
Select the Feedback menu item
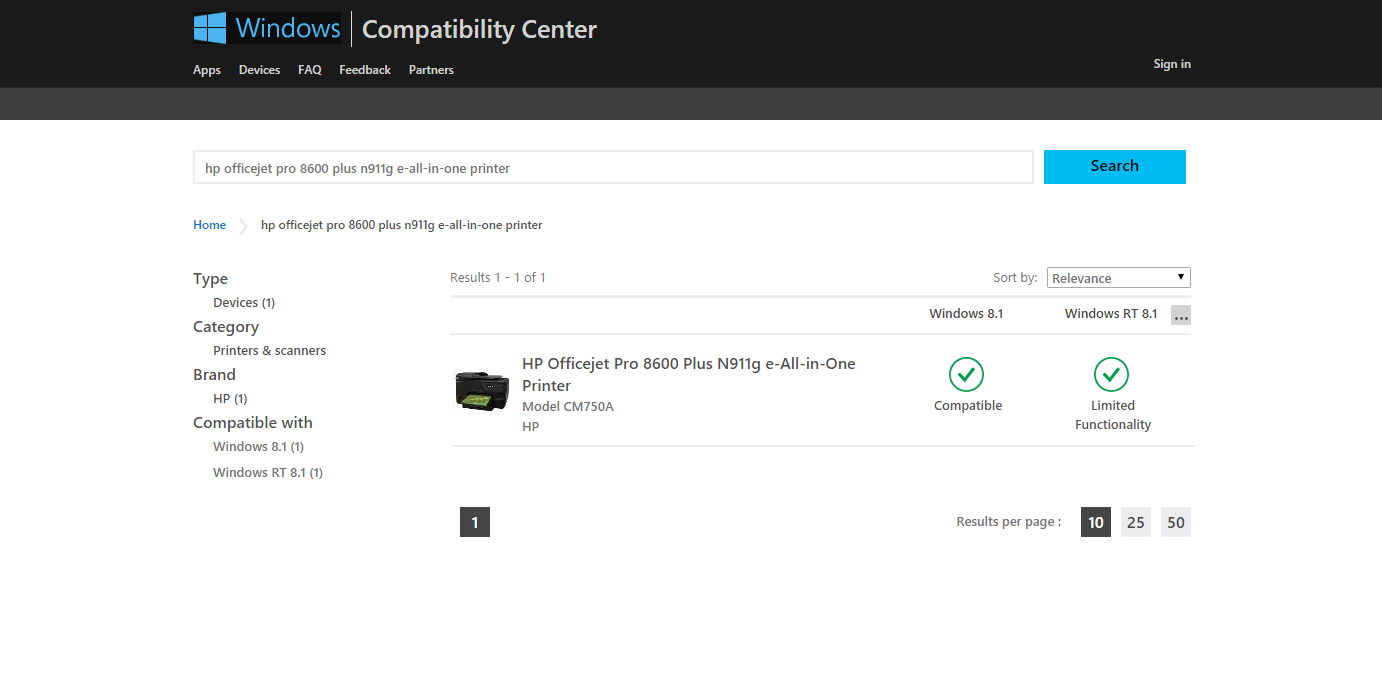(x=365, y=70)
